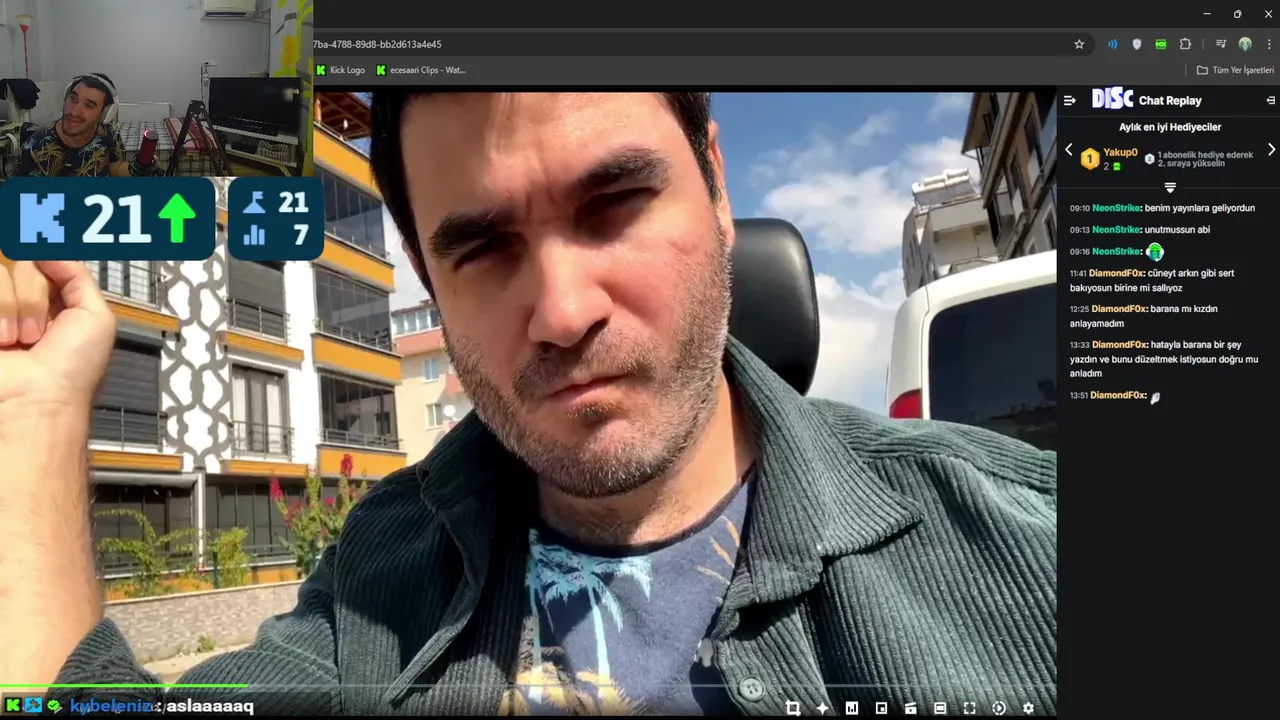This screenshot has height=720, width=1280.
Task: Open the media control playlist icon
Action: [1221, 44]
